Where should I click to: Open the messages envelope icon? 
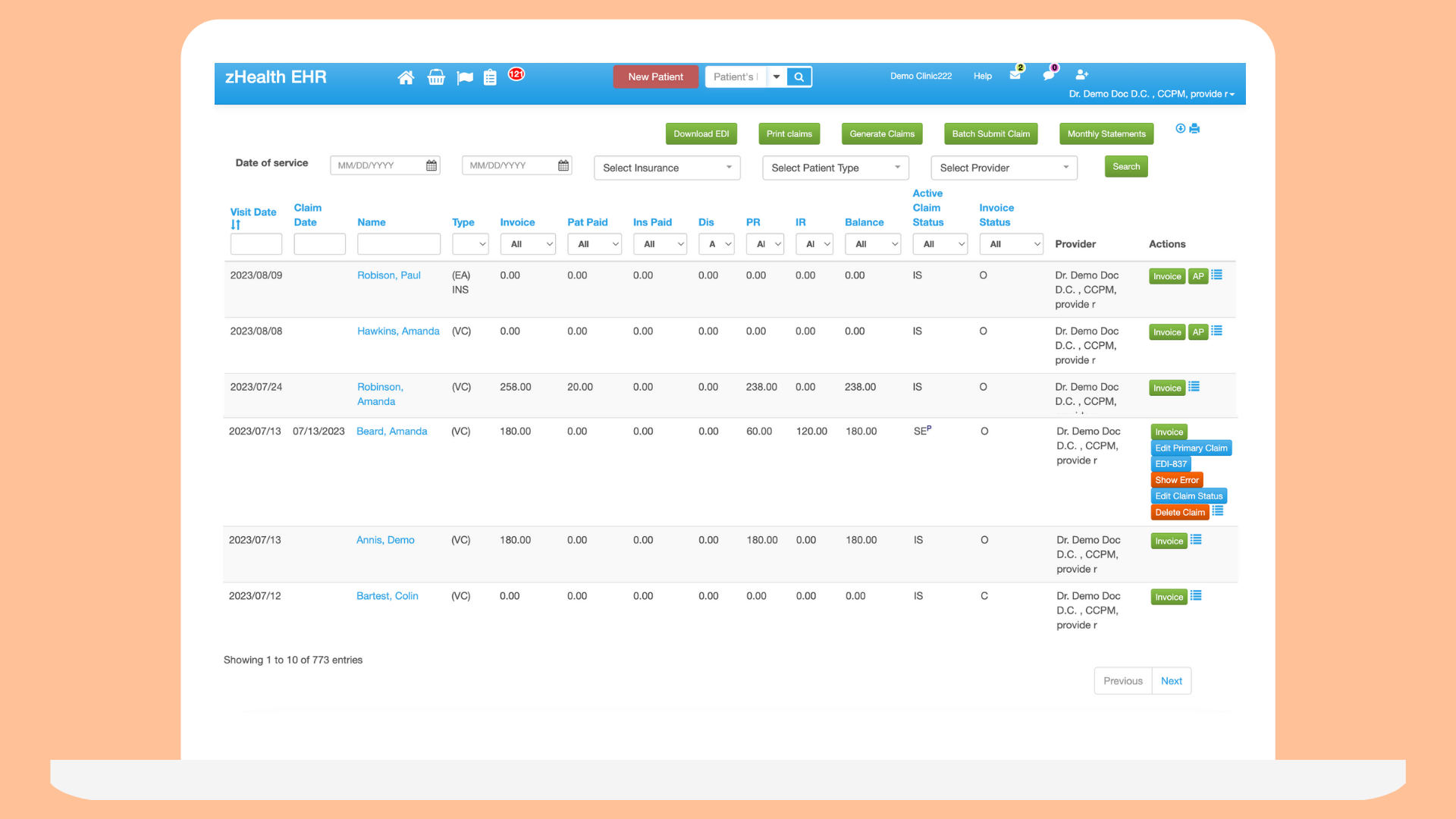[x=1015, y=75]
